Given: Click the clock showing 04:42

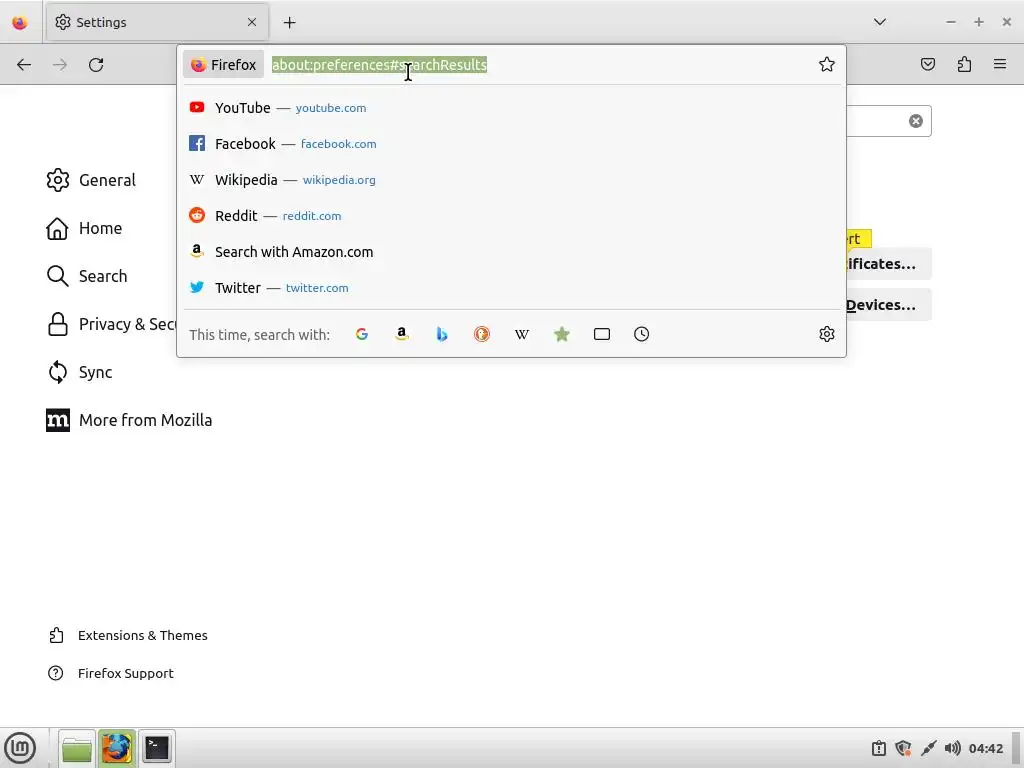Looking at the screenshot, I should pyautogui.click(x=985, y=748).
